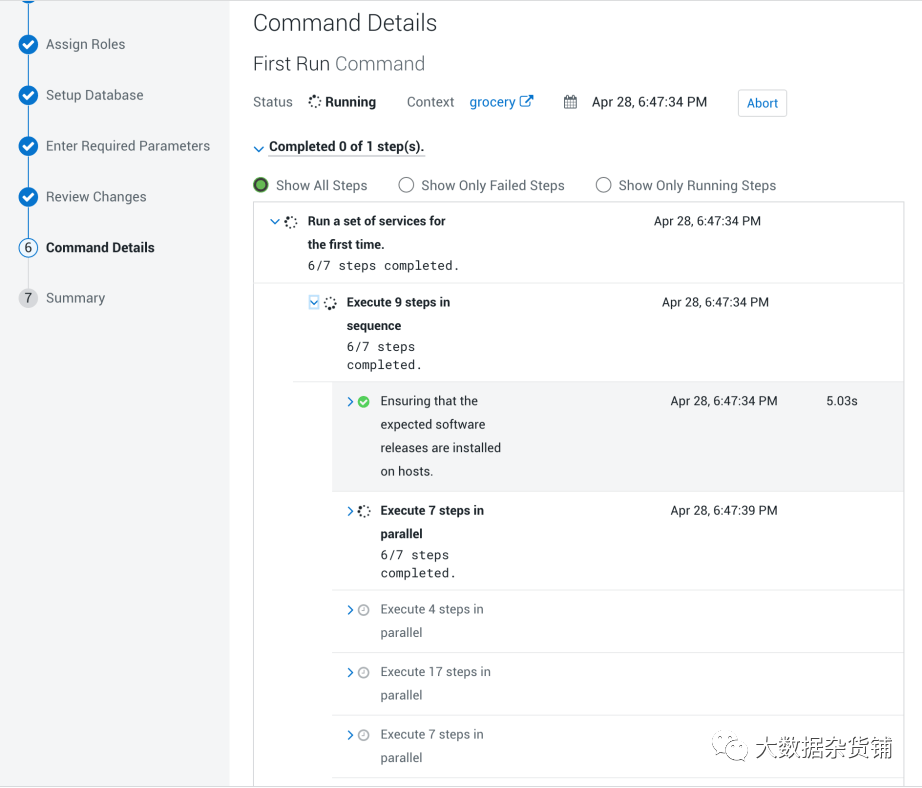922x788 pixels.
Task: Collapse Completed 0 of 1 step(s) section
Action: pyautogui.click(x=259, y=148)
